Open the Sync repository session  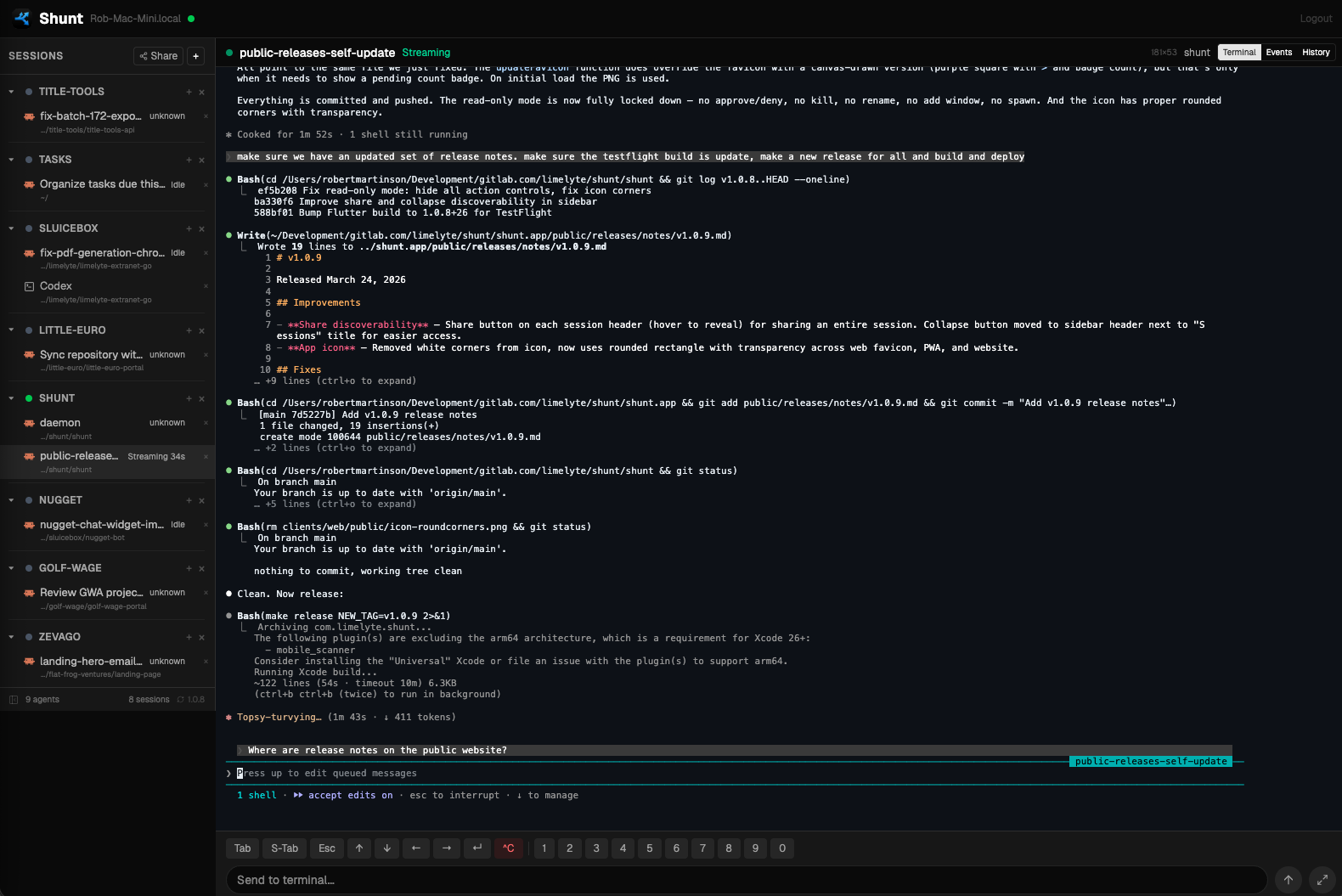[107, 360]
